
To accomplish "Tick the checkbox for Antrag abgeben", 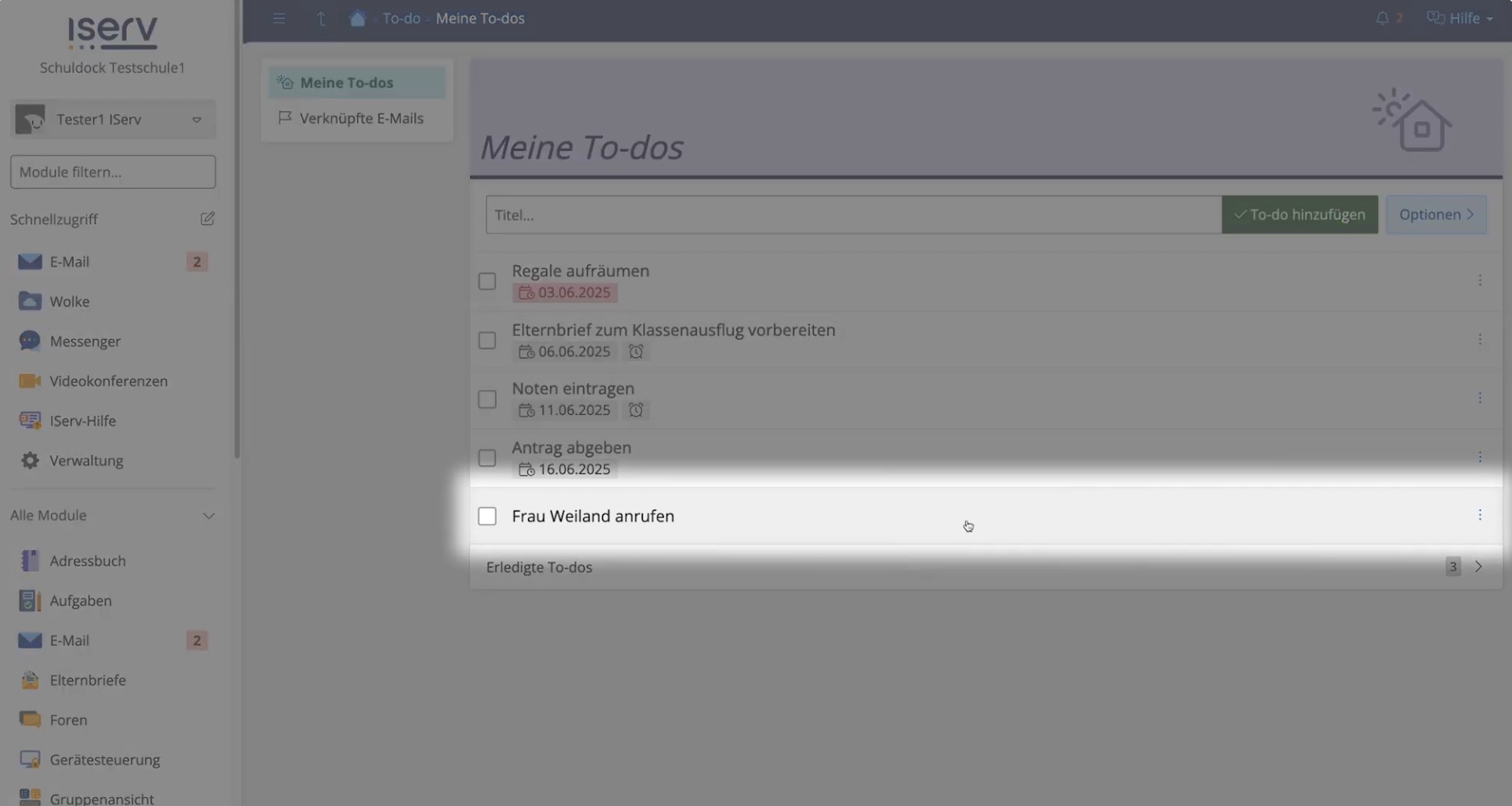I will pos(487,457).
